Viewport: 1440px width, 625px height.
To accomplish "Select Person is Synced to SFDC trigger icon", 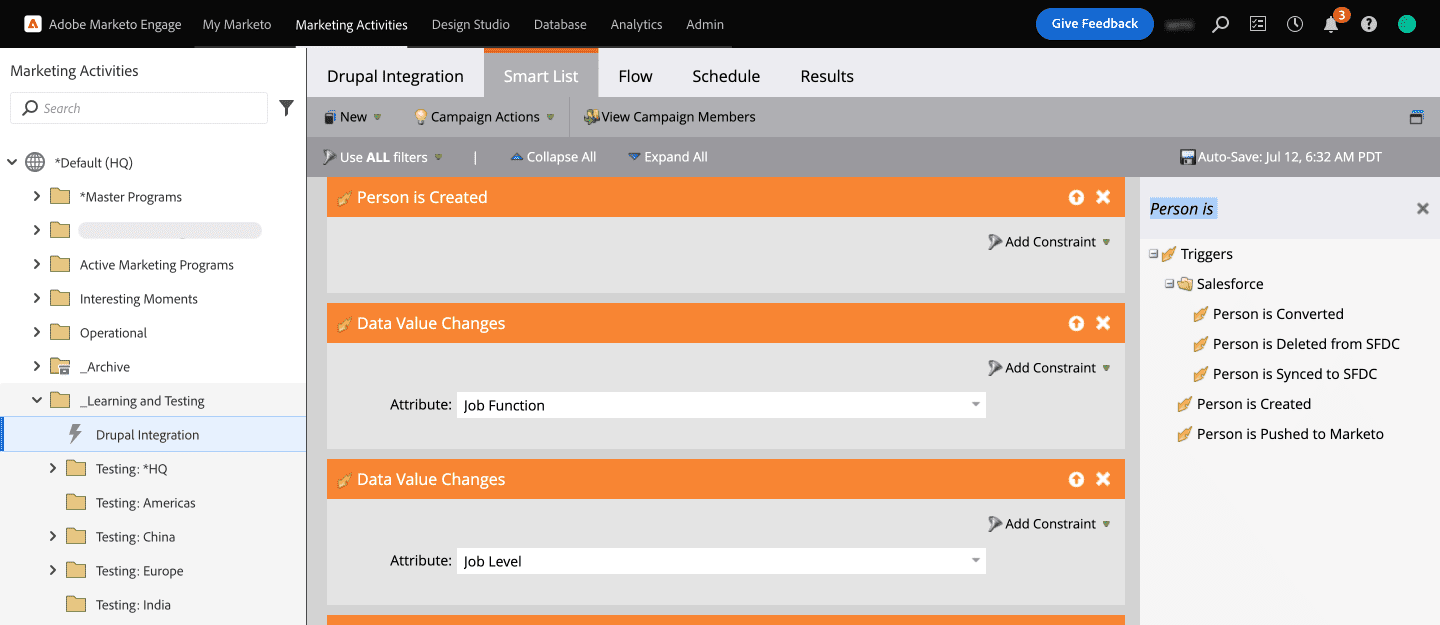I will tap(1201, 374).
